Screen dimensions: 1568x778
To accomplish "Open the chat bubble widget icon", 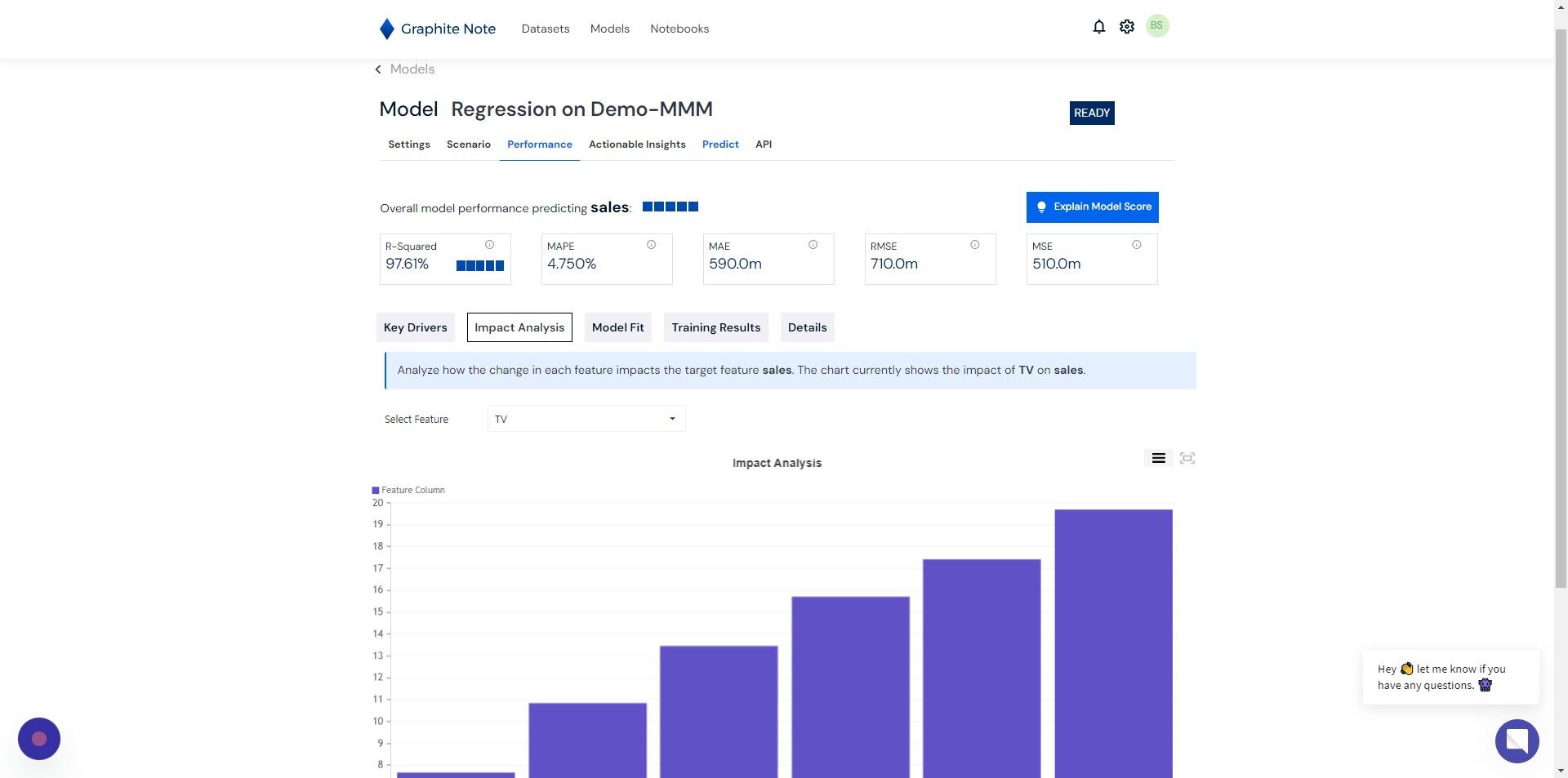I will tap(1517, 740).
